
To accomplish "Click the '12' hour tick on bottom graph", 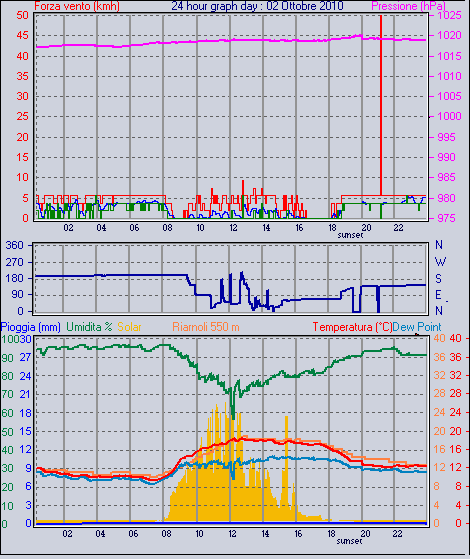I will click(233, 534).
